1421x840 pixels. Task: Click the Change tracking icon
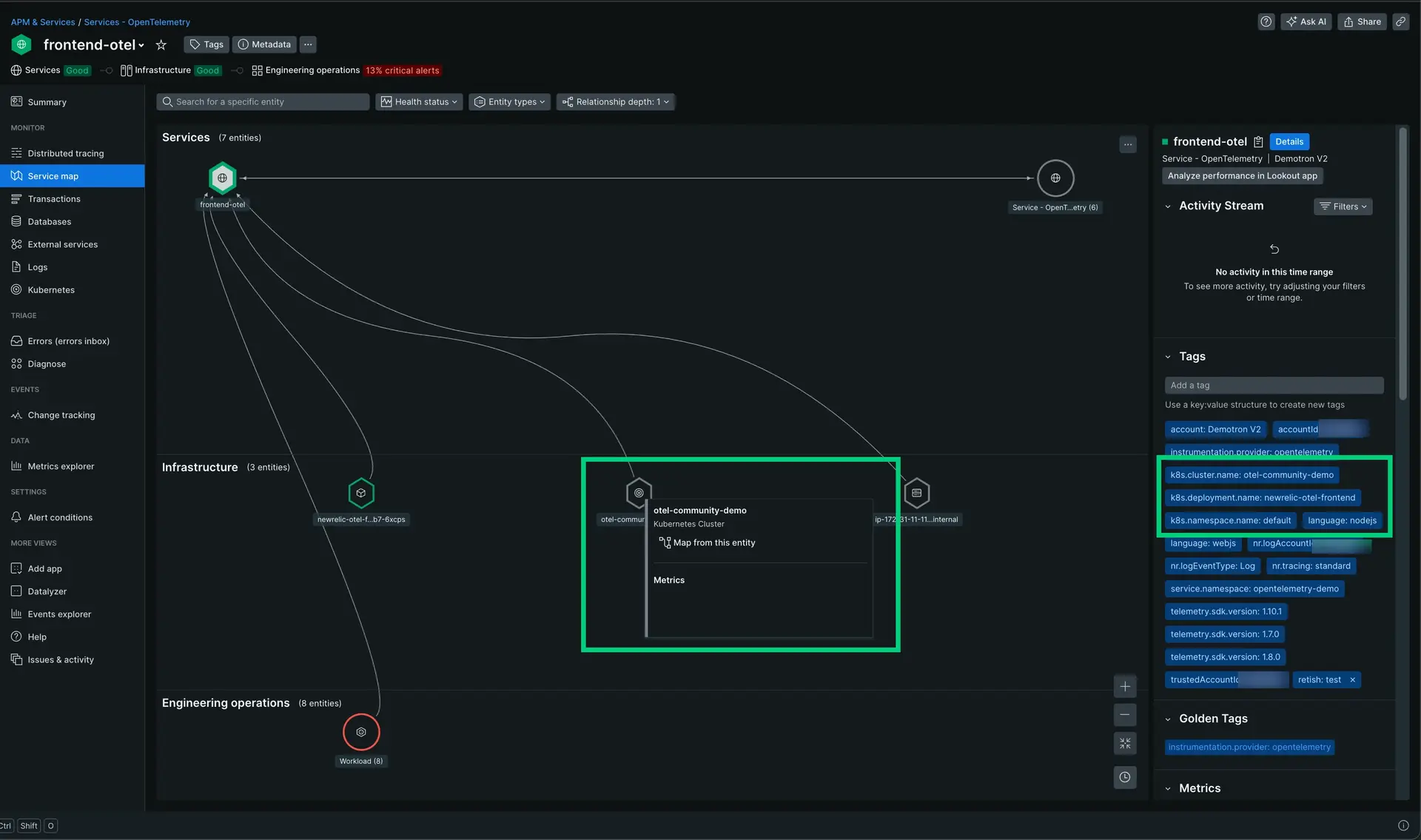pos(16,415)
